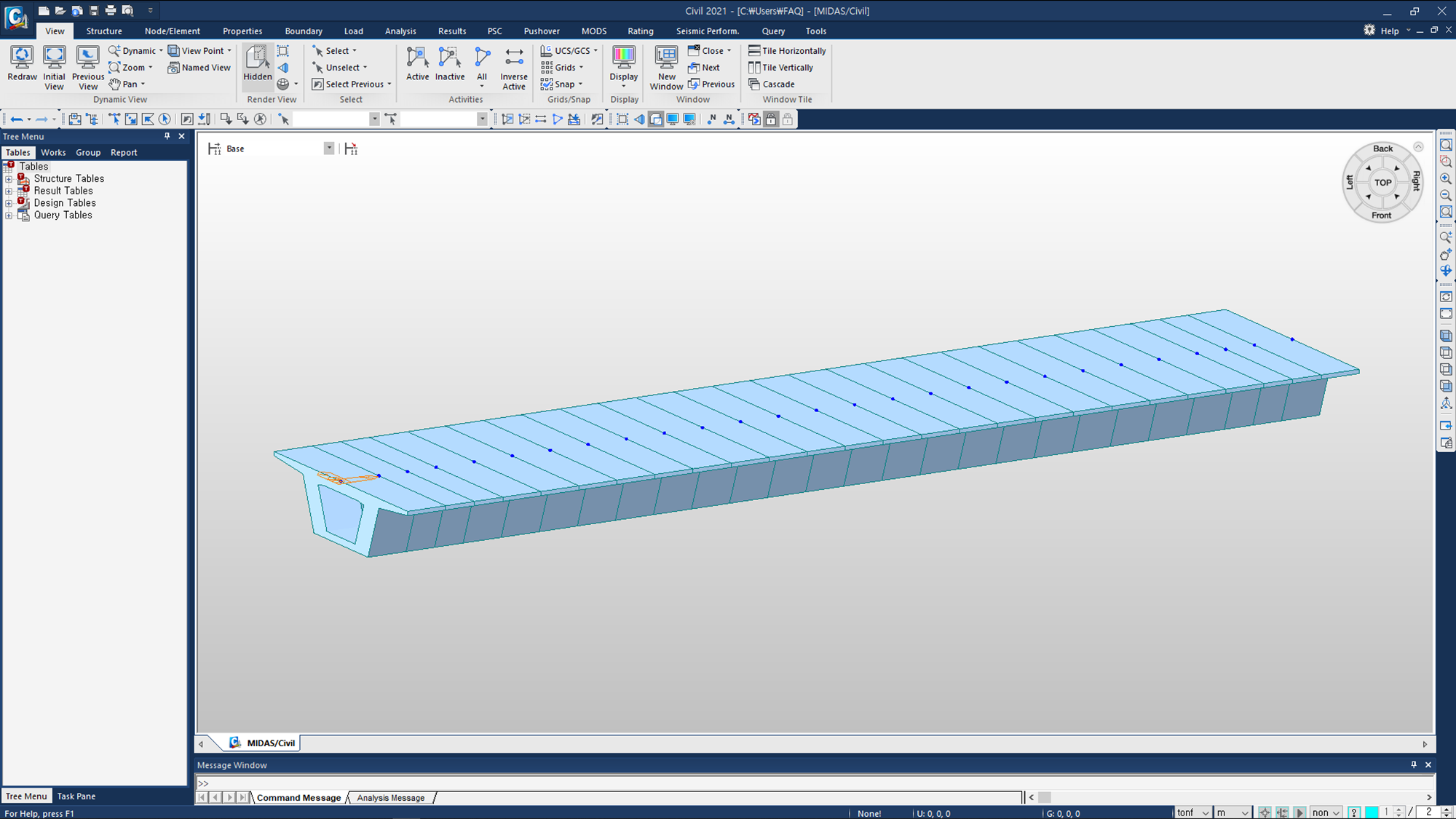Open the Boundary ribbon tab
The width and height of the screenshot is (1456, 819).
coord(304,31)
